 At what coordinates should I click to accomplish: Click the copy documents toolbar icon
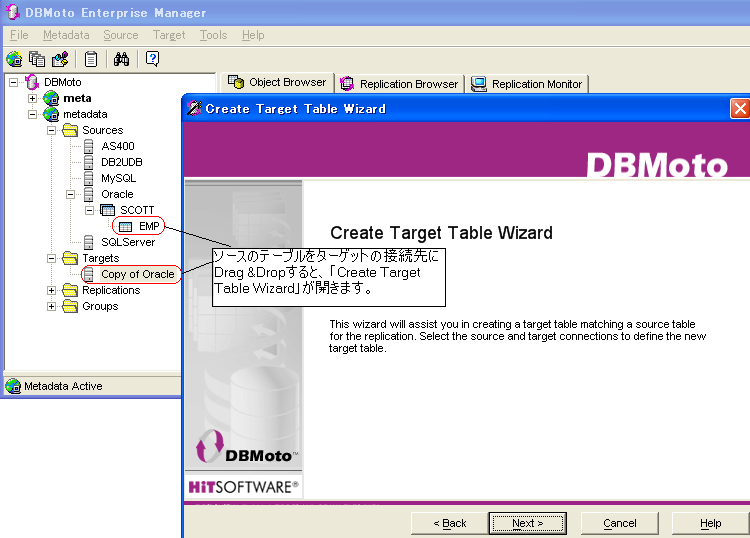[x=37, y=59]
